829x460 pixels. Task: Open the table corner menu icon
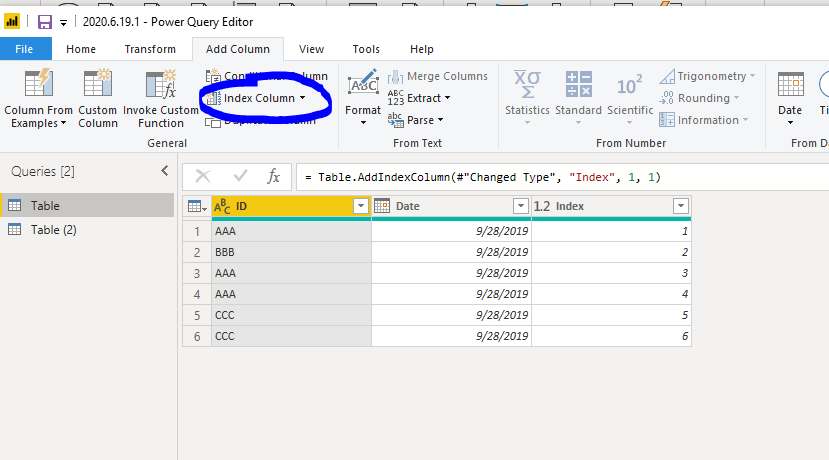pos(197,207)
